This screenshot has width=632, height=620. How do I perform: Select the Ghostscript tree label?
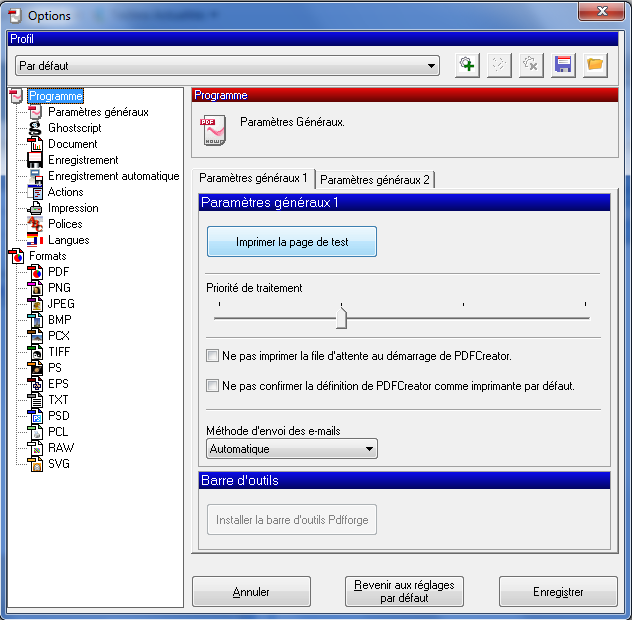(x=75, y=128)
